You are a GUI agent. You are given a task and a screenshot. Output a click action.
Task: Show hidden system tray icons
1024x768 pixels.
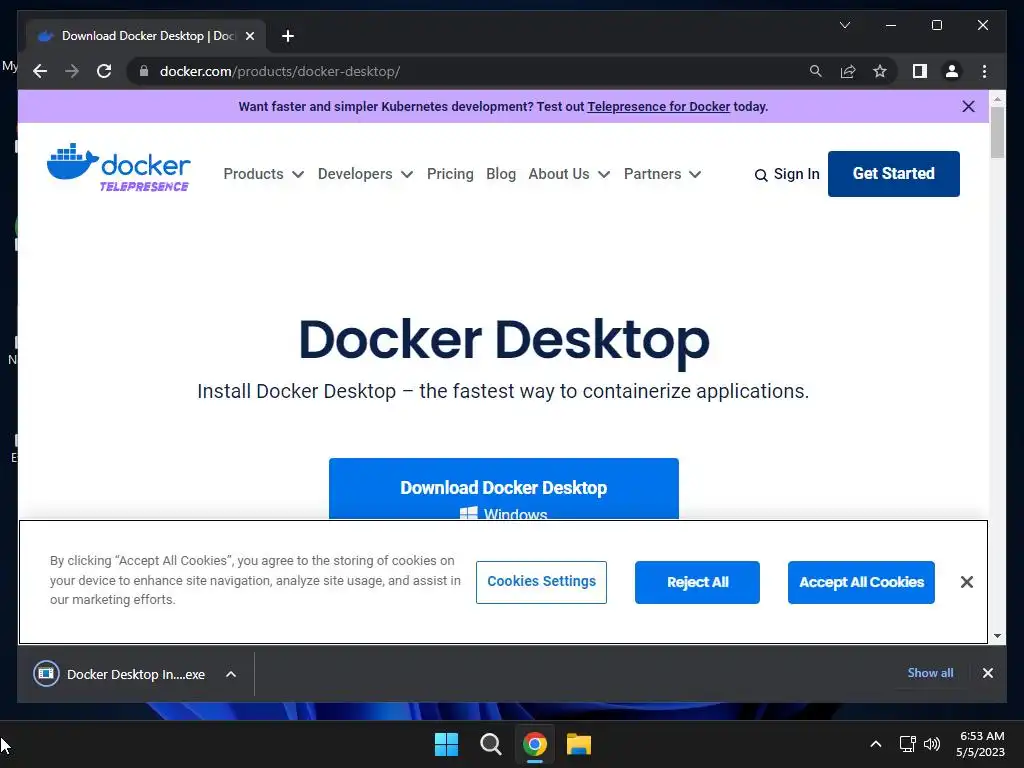tap(876, 744)
